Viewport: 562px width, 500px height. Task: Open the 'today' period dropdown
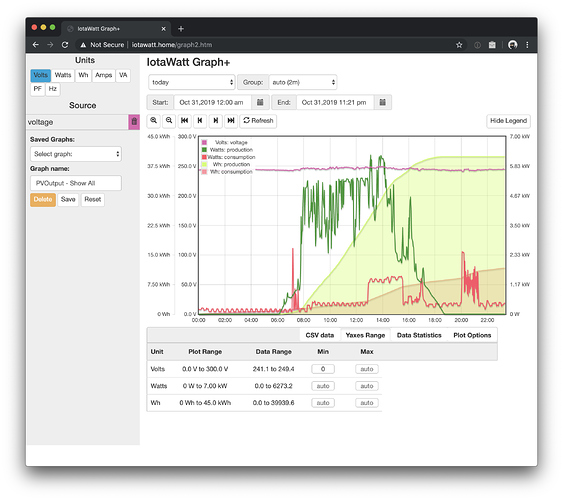[192, 82]
